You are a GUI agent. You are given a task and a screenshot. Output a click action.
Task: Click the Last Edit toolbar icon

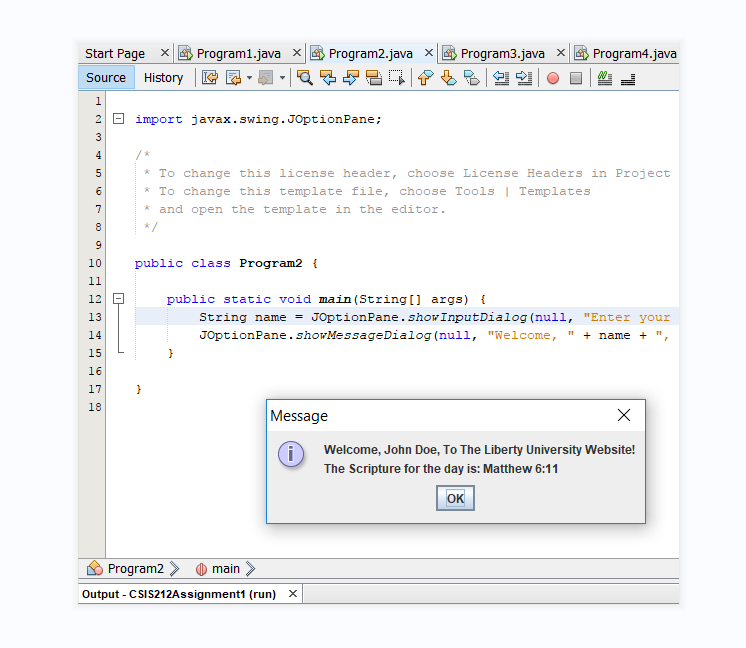[210, 78]
